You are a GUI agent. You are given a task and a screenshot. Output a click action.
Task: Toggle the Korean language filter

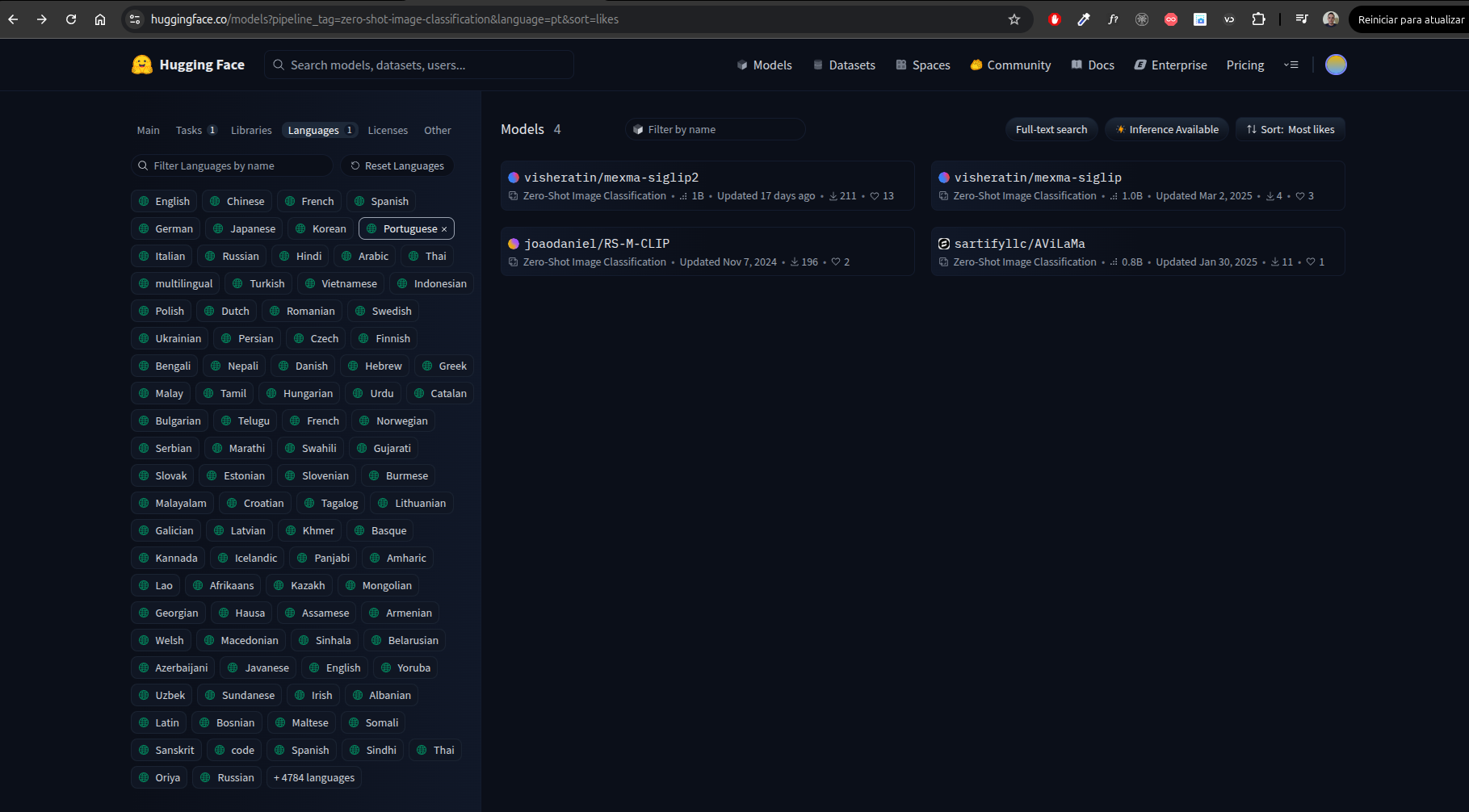click(321, 229)
